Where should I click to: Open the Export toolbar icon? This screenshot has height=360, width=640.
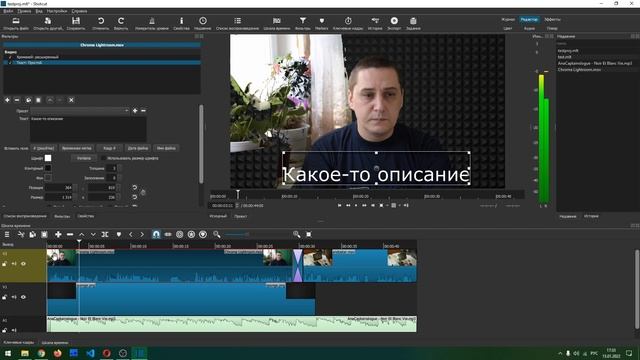[394, 21]
